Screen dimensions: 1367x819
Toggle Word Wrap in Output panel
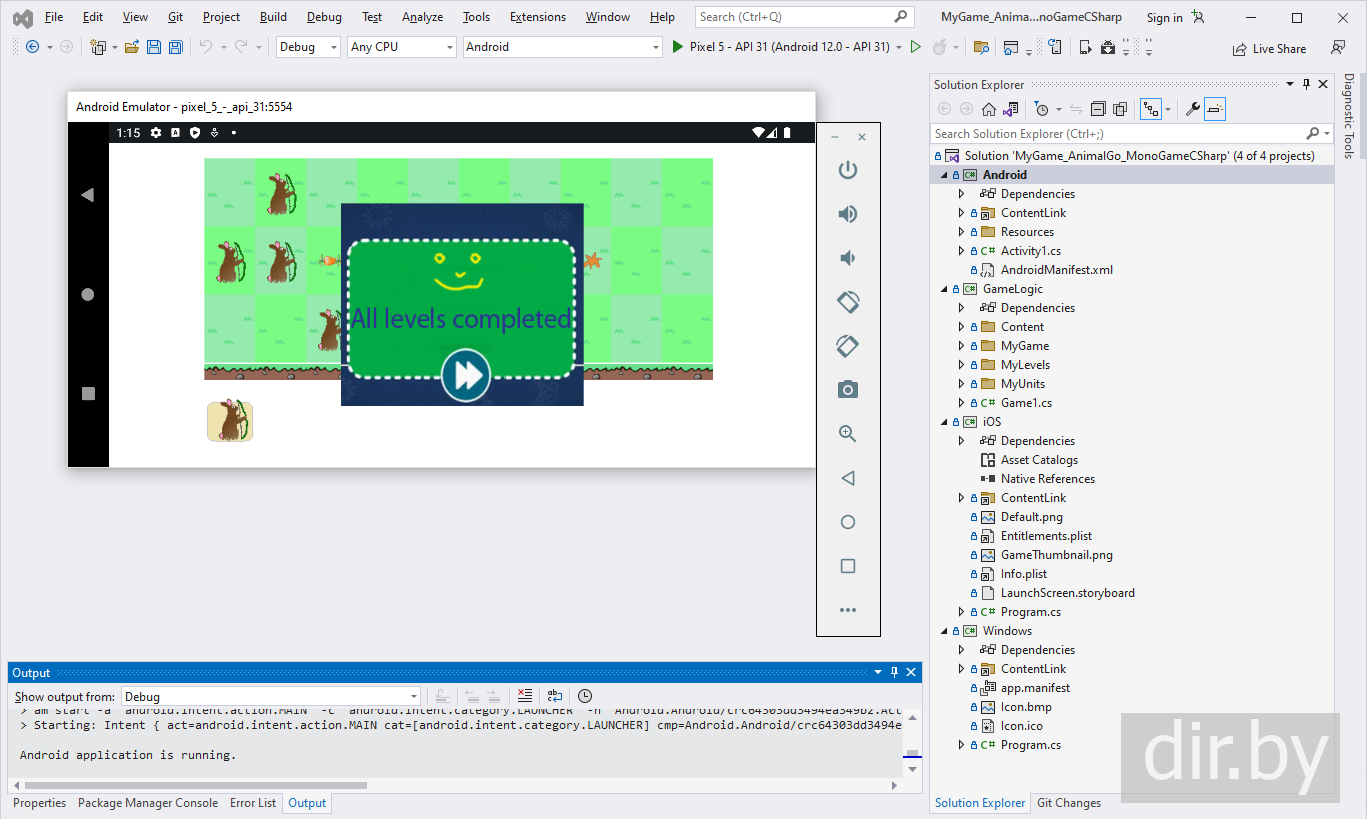pyautogui.click(x=555, y=696)
